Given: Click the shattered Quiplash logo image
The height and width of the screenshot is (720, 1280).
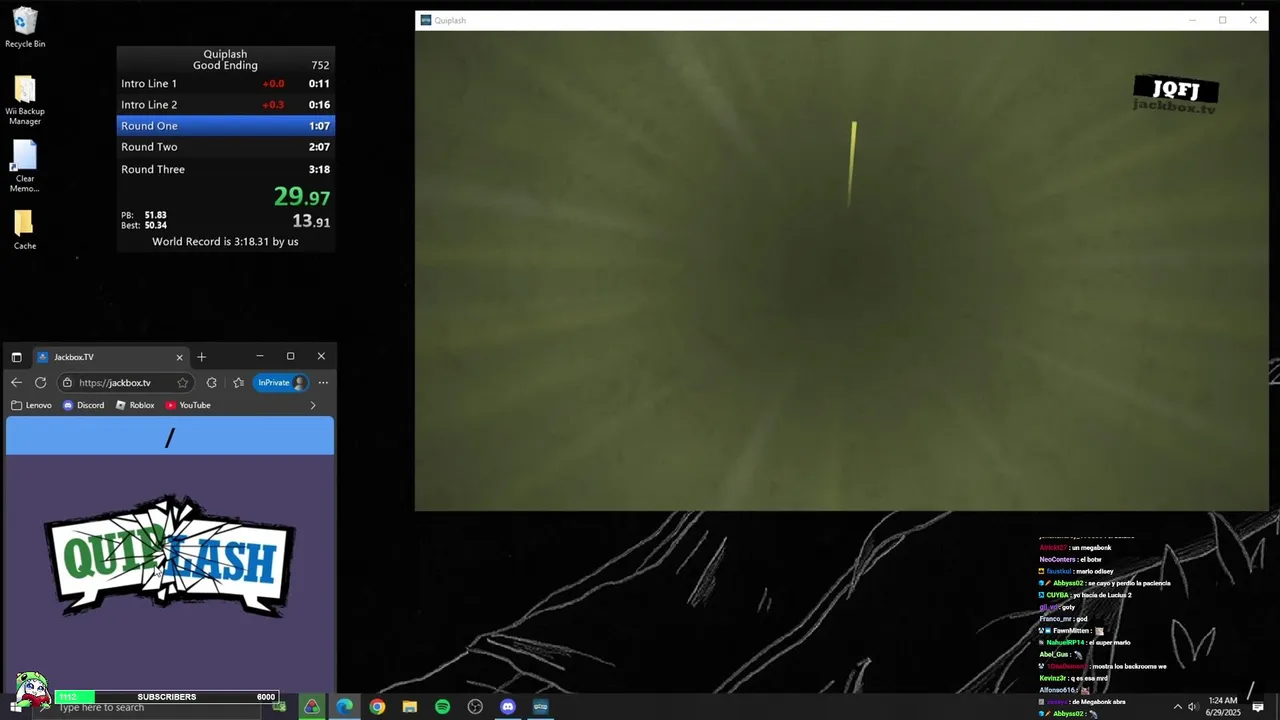Looking at the screenshot, I should tap(170, 556).
